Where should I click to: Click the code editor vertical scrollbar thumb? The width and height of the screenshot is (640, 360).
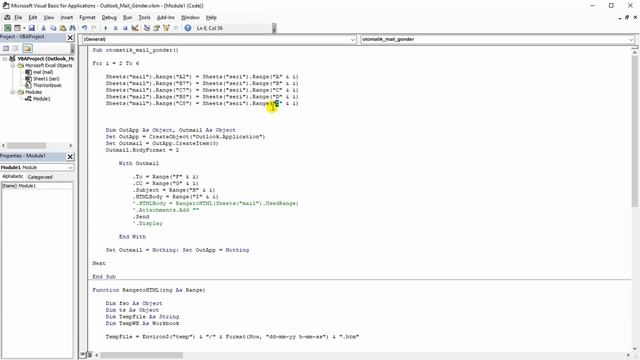click(x=635, y=131)
